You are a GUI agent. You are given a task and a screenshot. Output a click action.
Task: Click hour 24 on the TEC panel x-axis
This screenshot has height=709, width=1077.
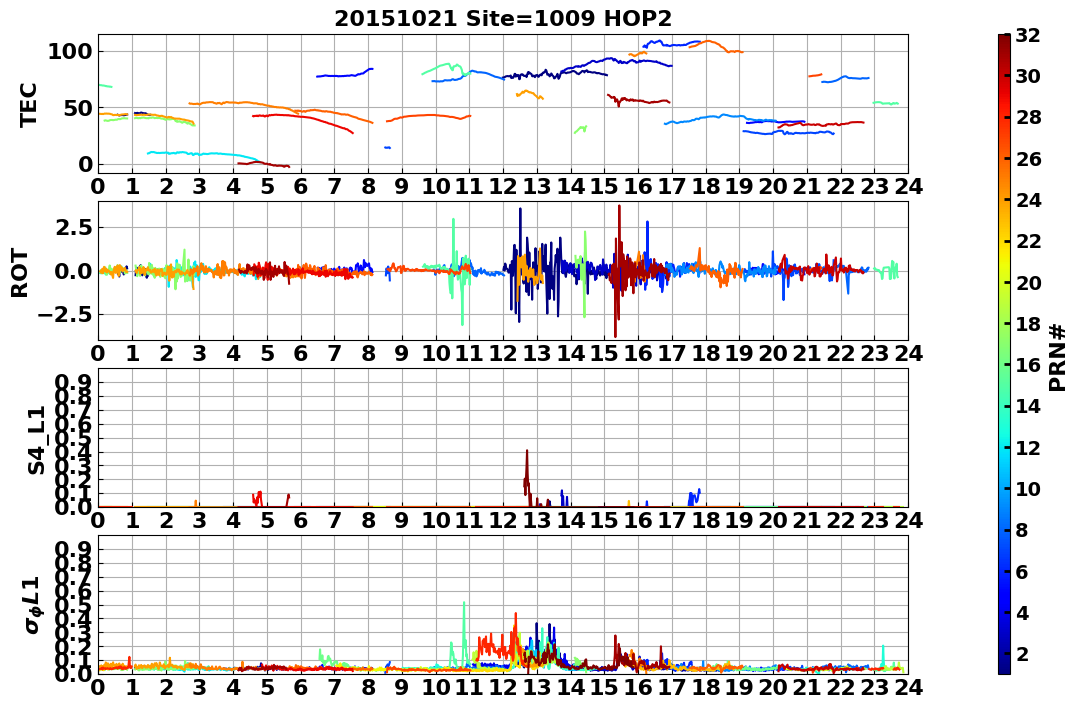[x=908, y=186]
